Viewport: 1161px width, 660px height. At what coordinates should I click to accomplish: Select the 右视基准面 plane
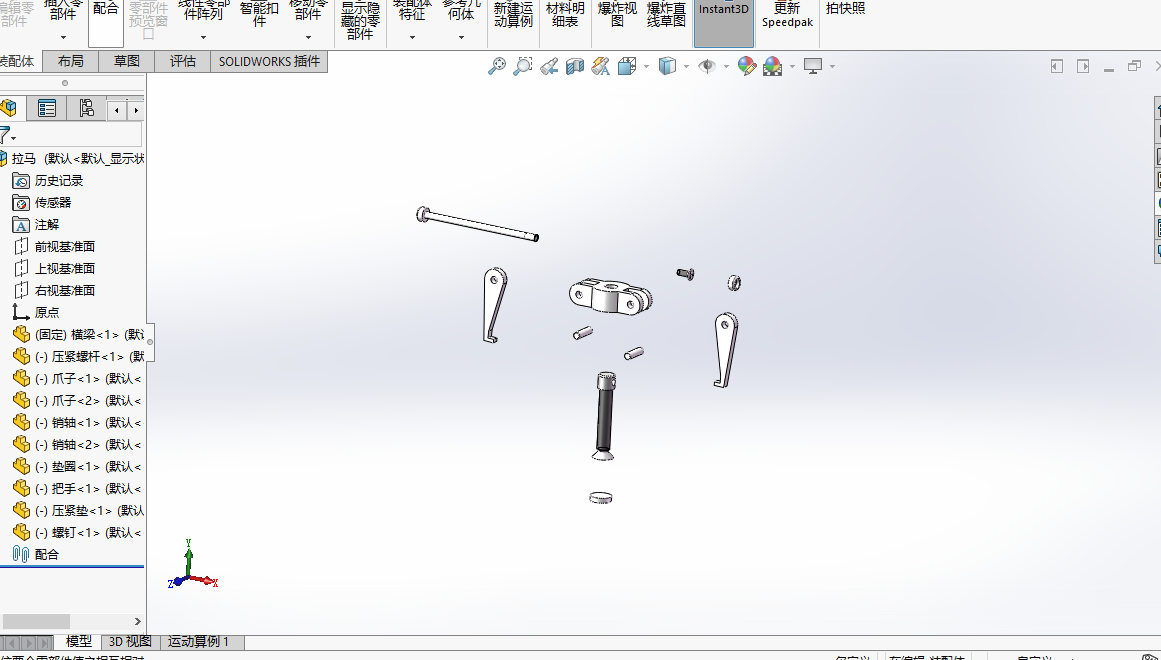64,290
